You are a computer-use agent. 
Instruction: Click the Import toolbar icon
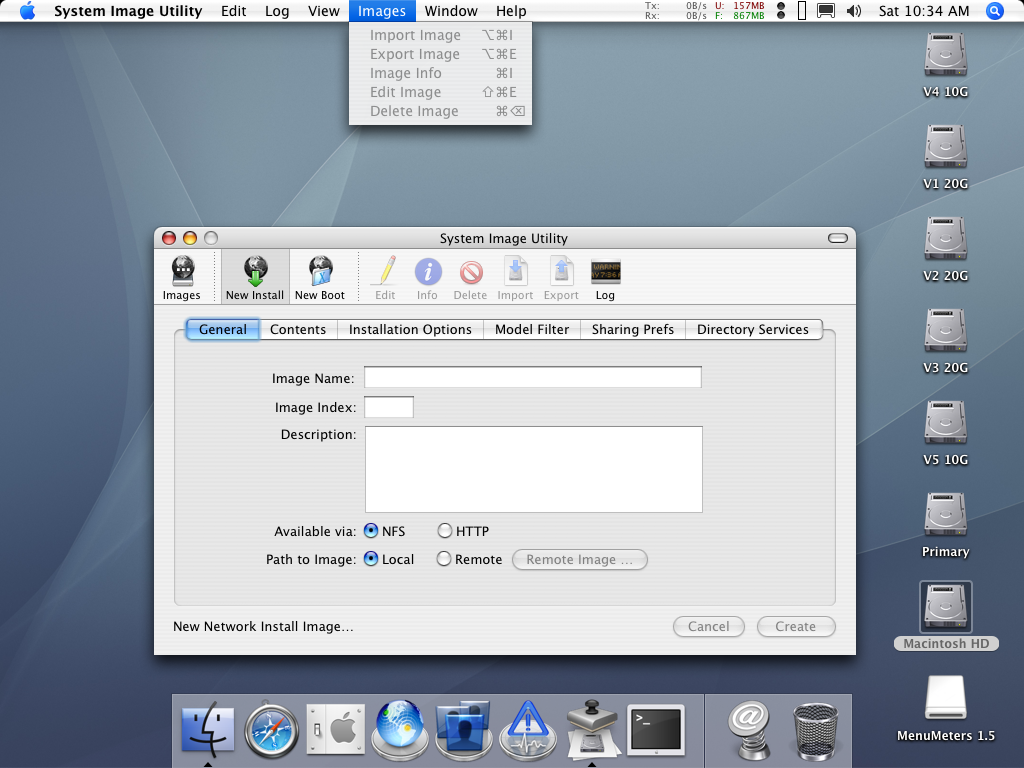point(515,278)
